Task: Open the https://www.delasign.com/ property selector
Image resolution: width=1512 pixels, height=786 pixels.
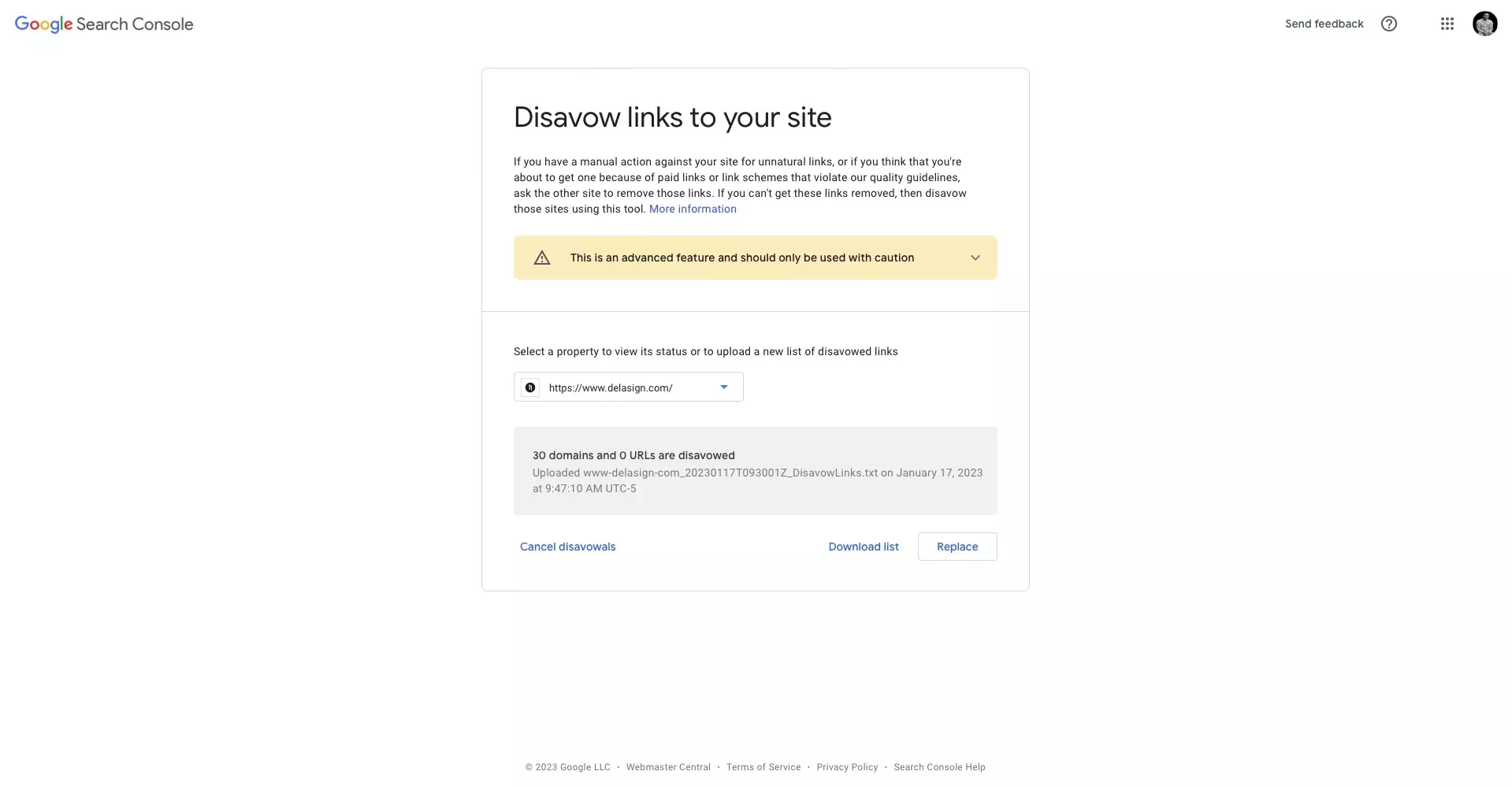Action: pos(628,387)
